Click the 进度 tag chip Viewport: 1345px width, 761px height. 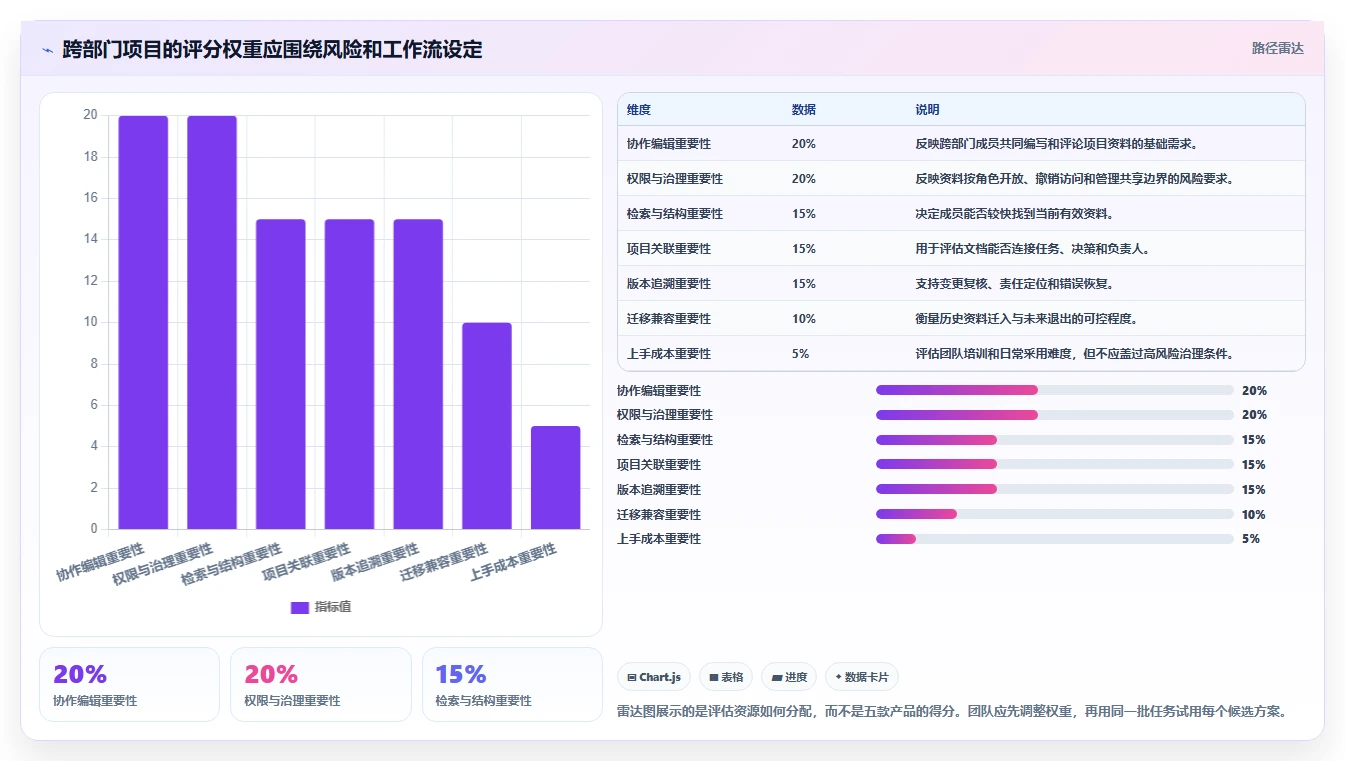(x=789, y=677)
